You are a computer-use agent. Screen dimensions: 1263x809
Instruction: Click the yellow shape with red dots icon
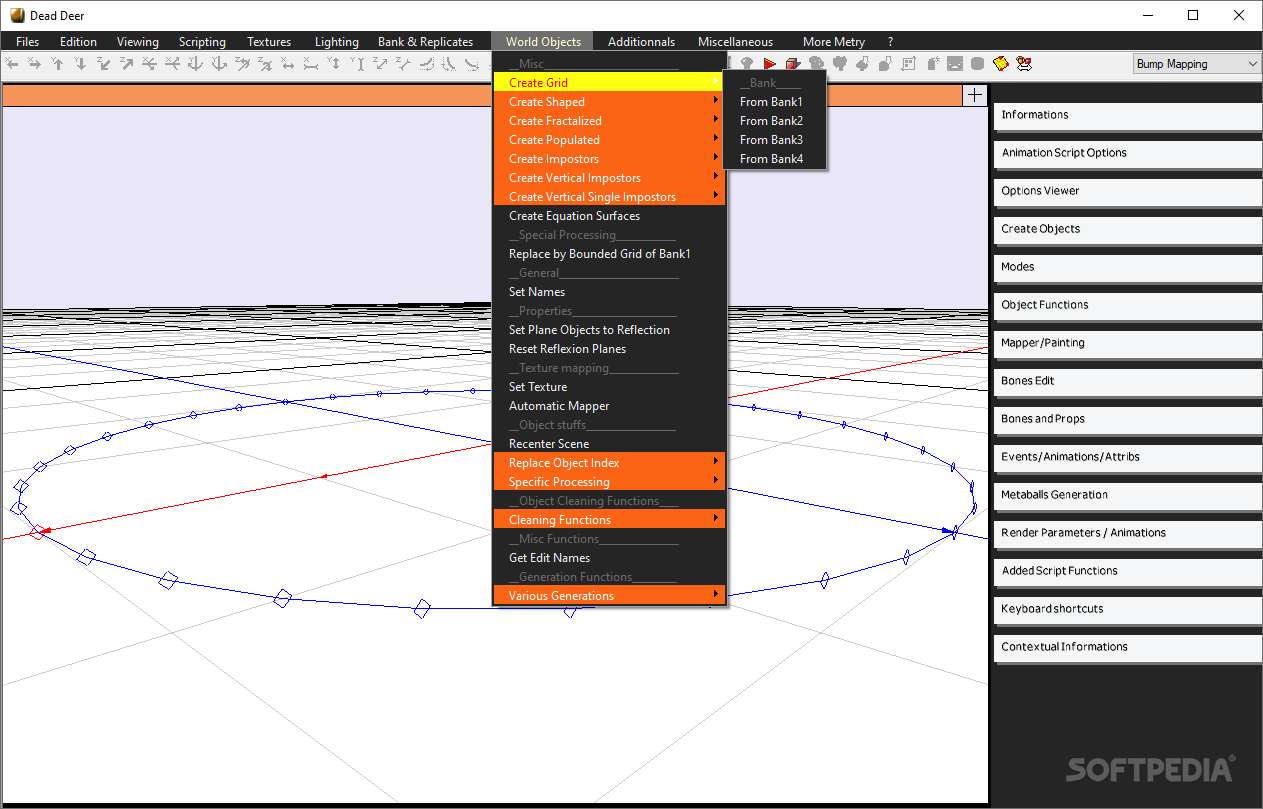[1001, 63]
